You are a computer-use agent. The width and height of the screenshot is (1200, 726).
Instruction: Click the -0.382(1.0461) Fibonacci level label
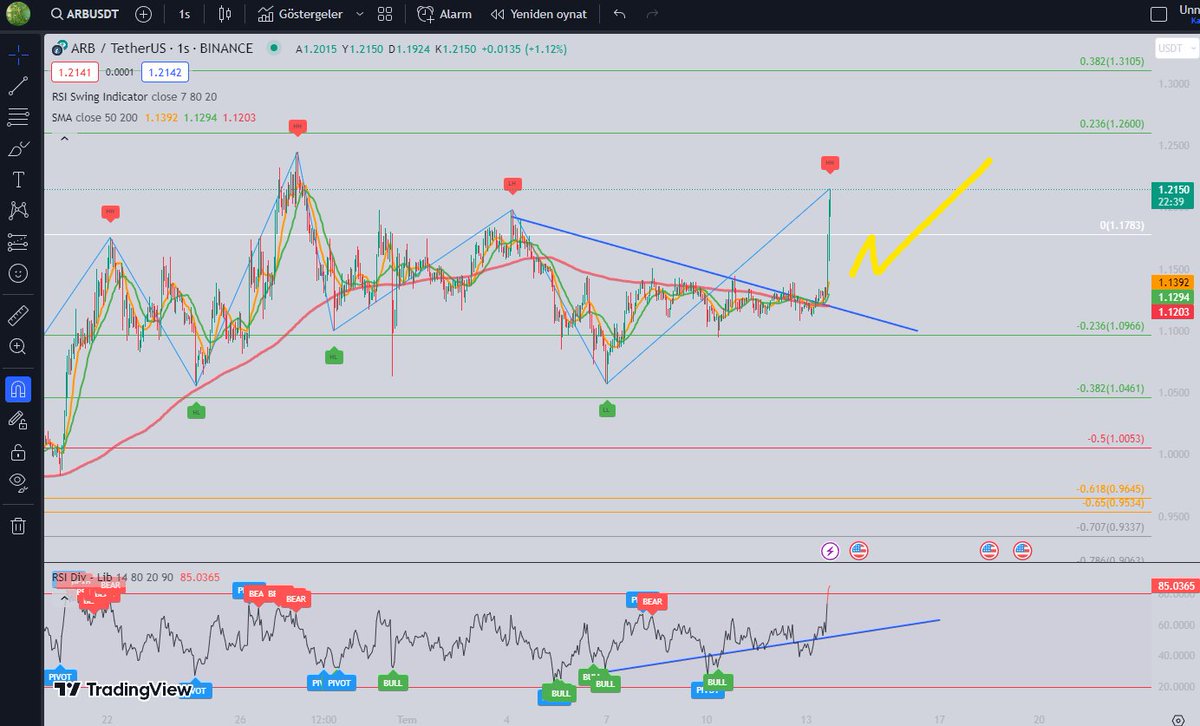coord(1110,388)
